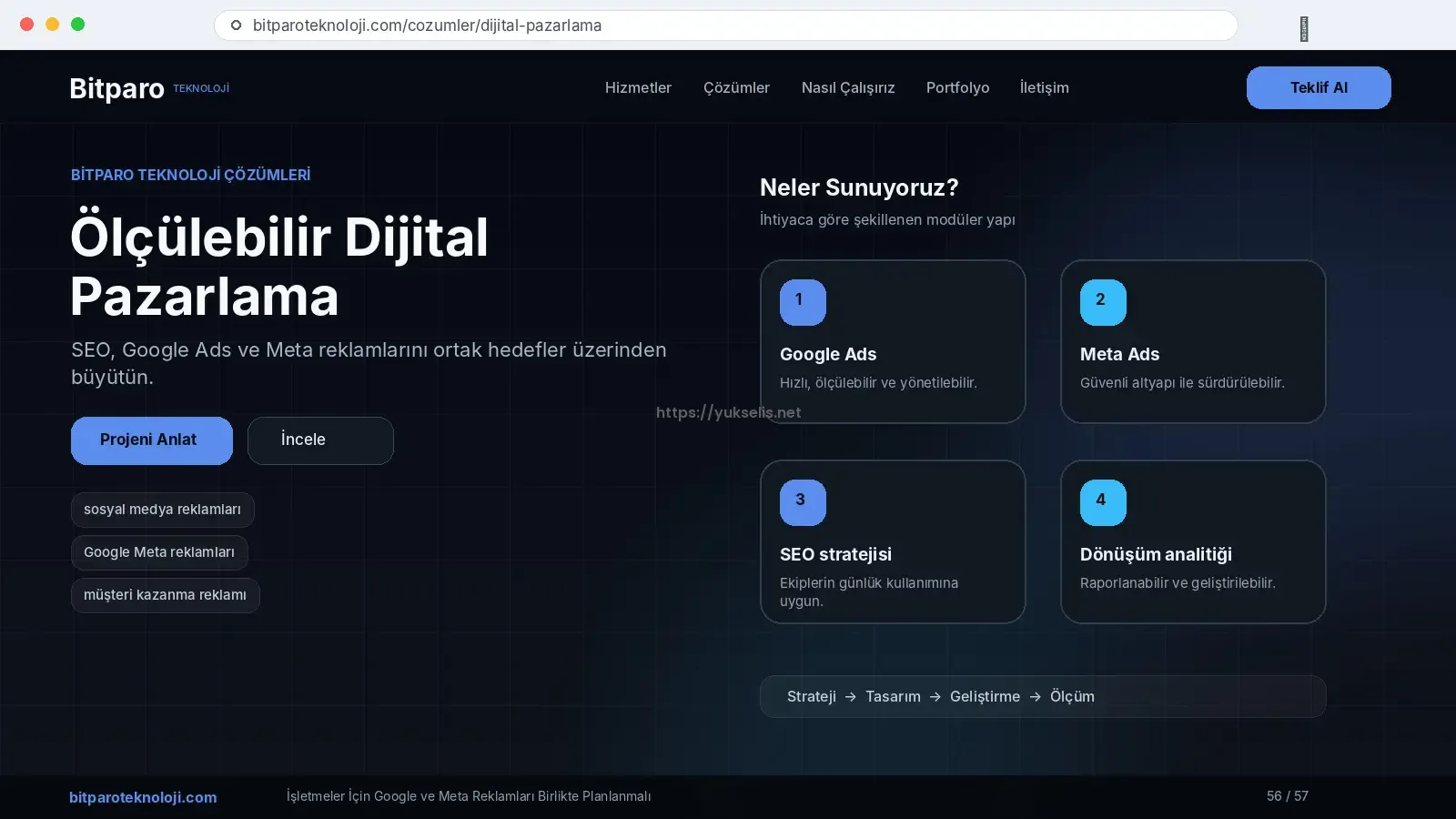Click the İhtiyaca göre şekillenen modüler yapı subtitle
This screenshot has width=1456, height=819.
887,219
